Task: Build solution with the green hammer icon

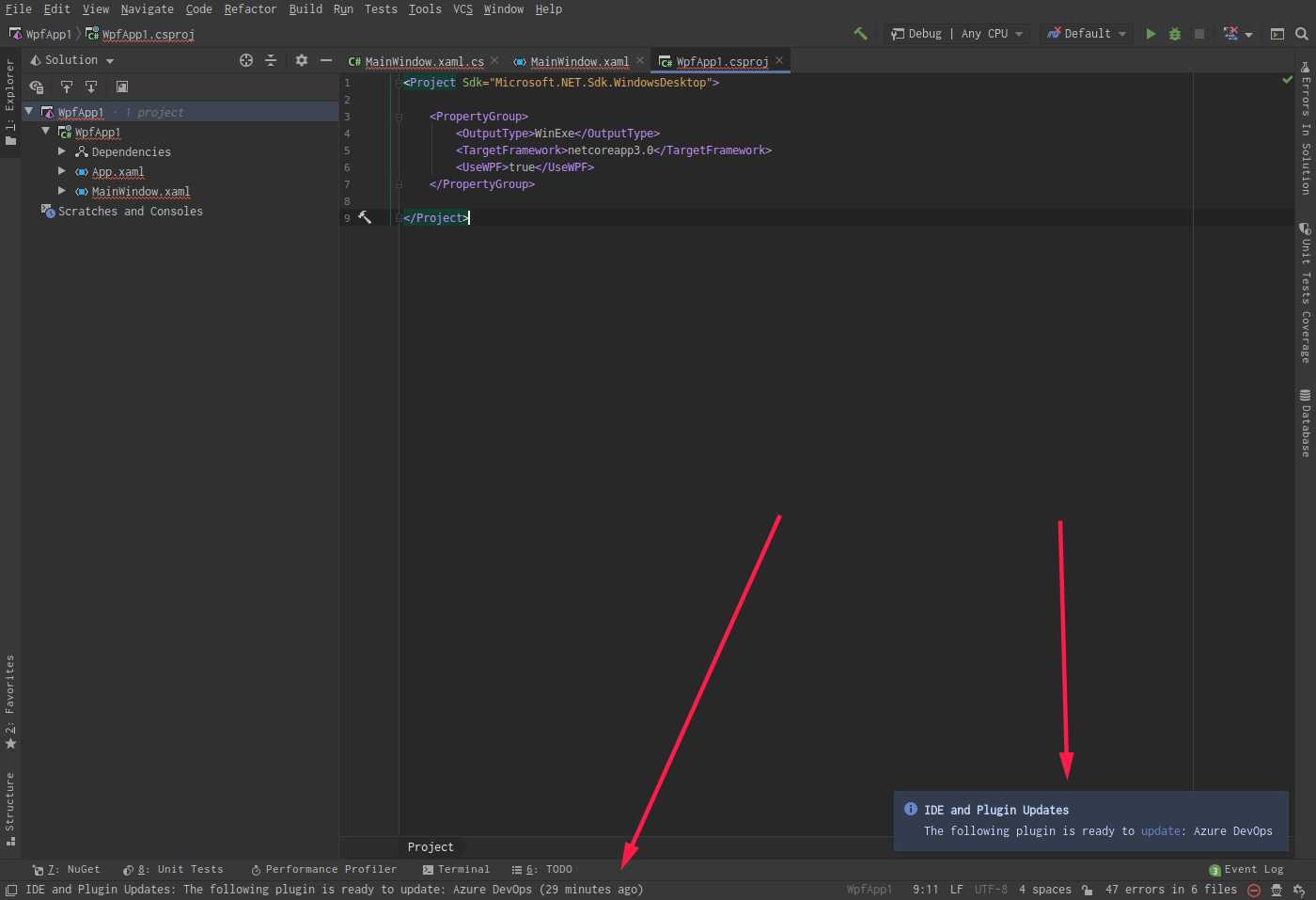Action: coord(860,34)
